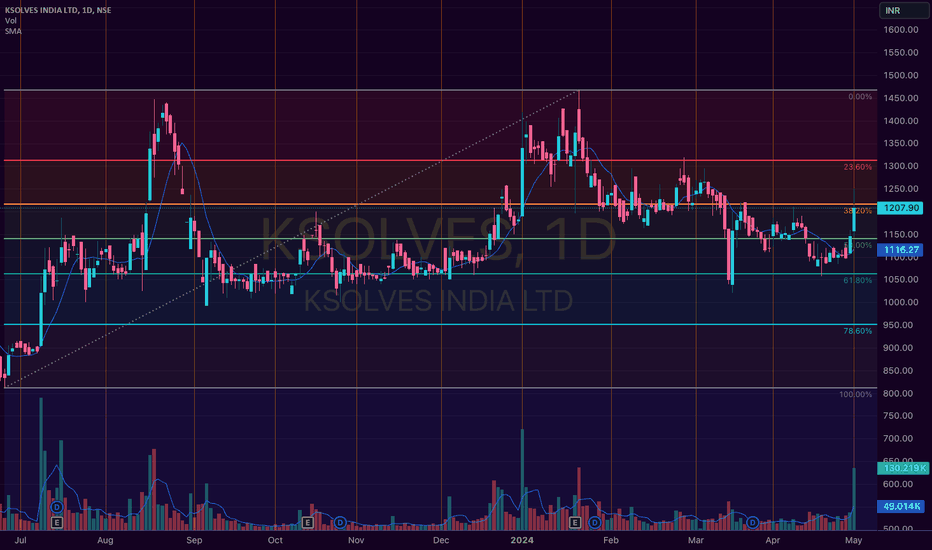Select the dividend D marker before February
This screenshot has width=932, height=550.
click(594, 523)
